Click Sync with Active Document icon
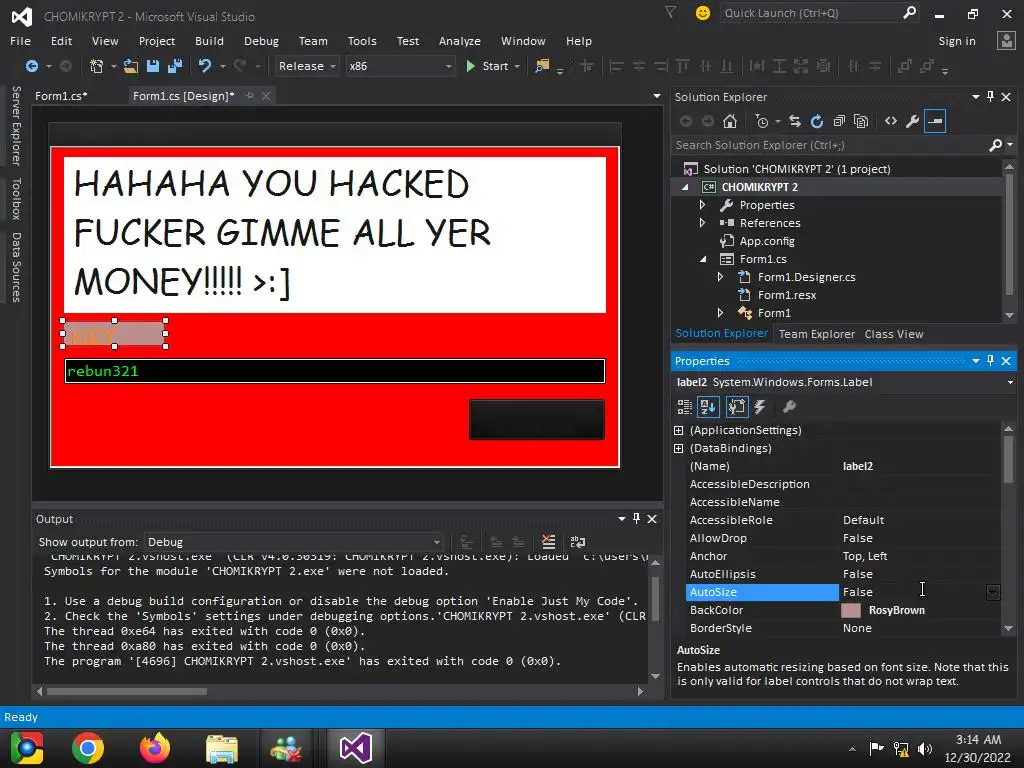The image size is (1024, 768). (x=795, y=121)
